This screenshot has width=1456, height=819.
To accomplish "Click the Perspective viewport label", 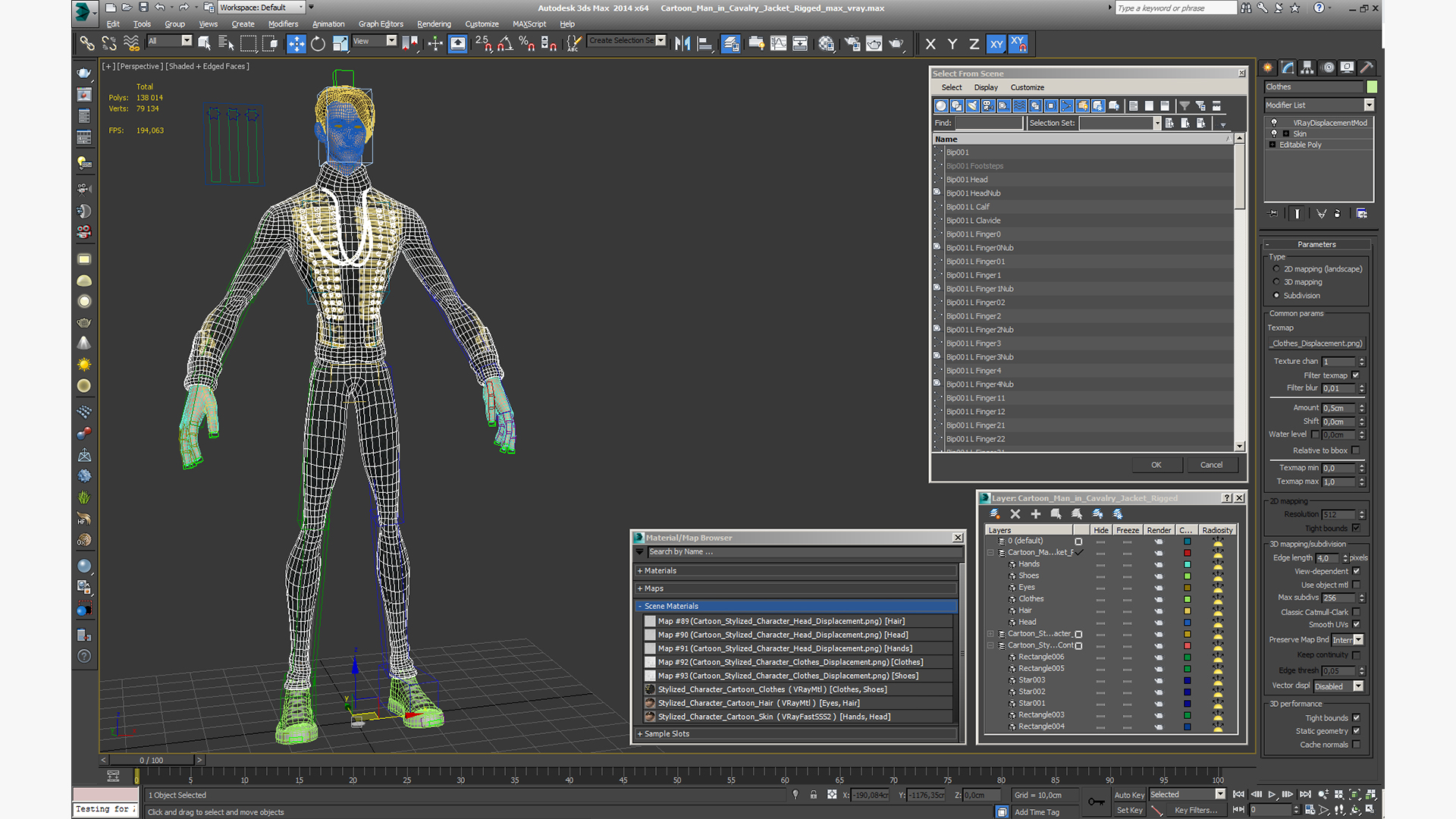I will pyautogui.click(x=140, y=66).
